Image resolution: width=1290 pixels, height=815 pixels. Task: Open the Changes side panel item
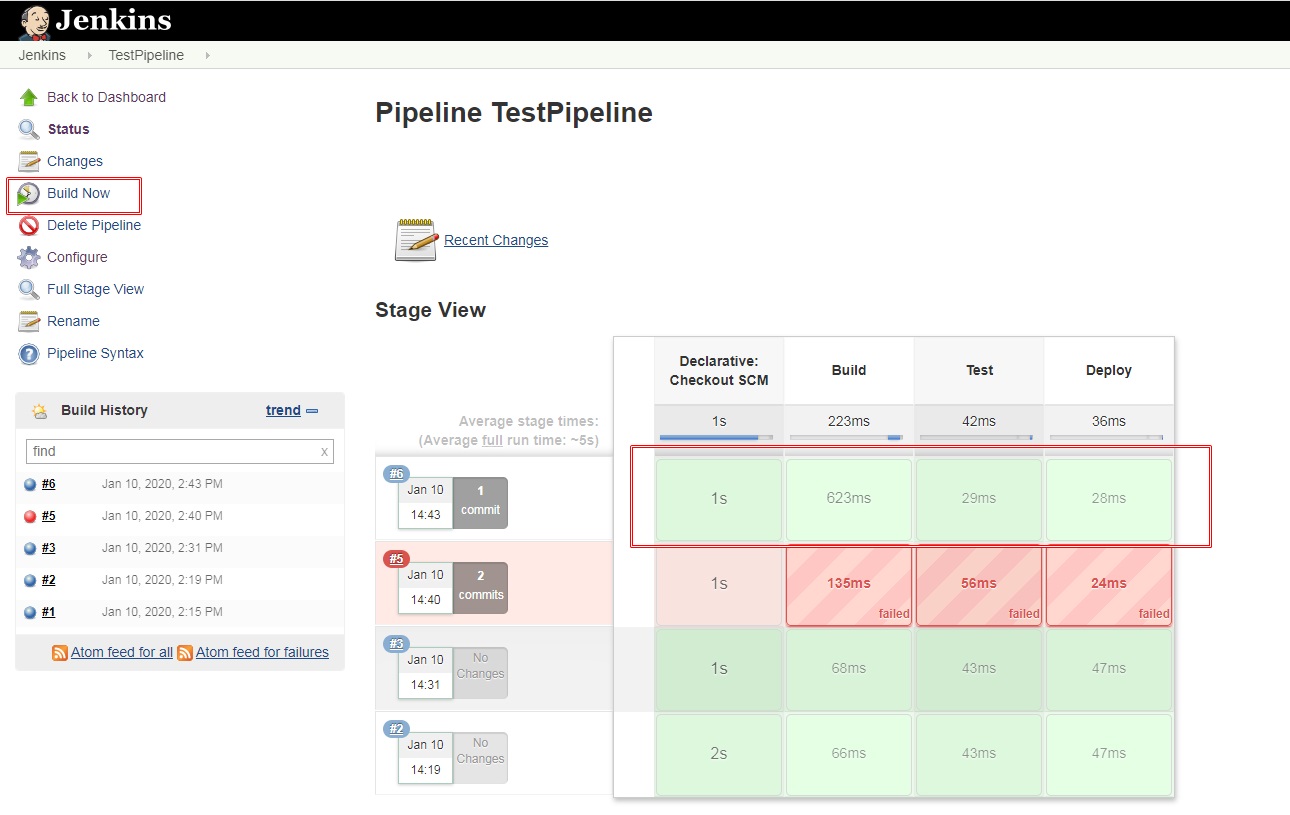coord(75,161)
